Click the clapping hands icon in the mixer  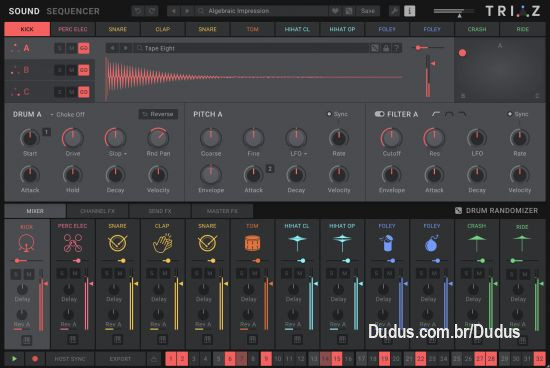click(162, 243)
